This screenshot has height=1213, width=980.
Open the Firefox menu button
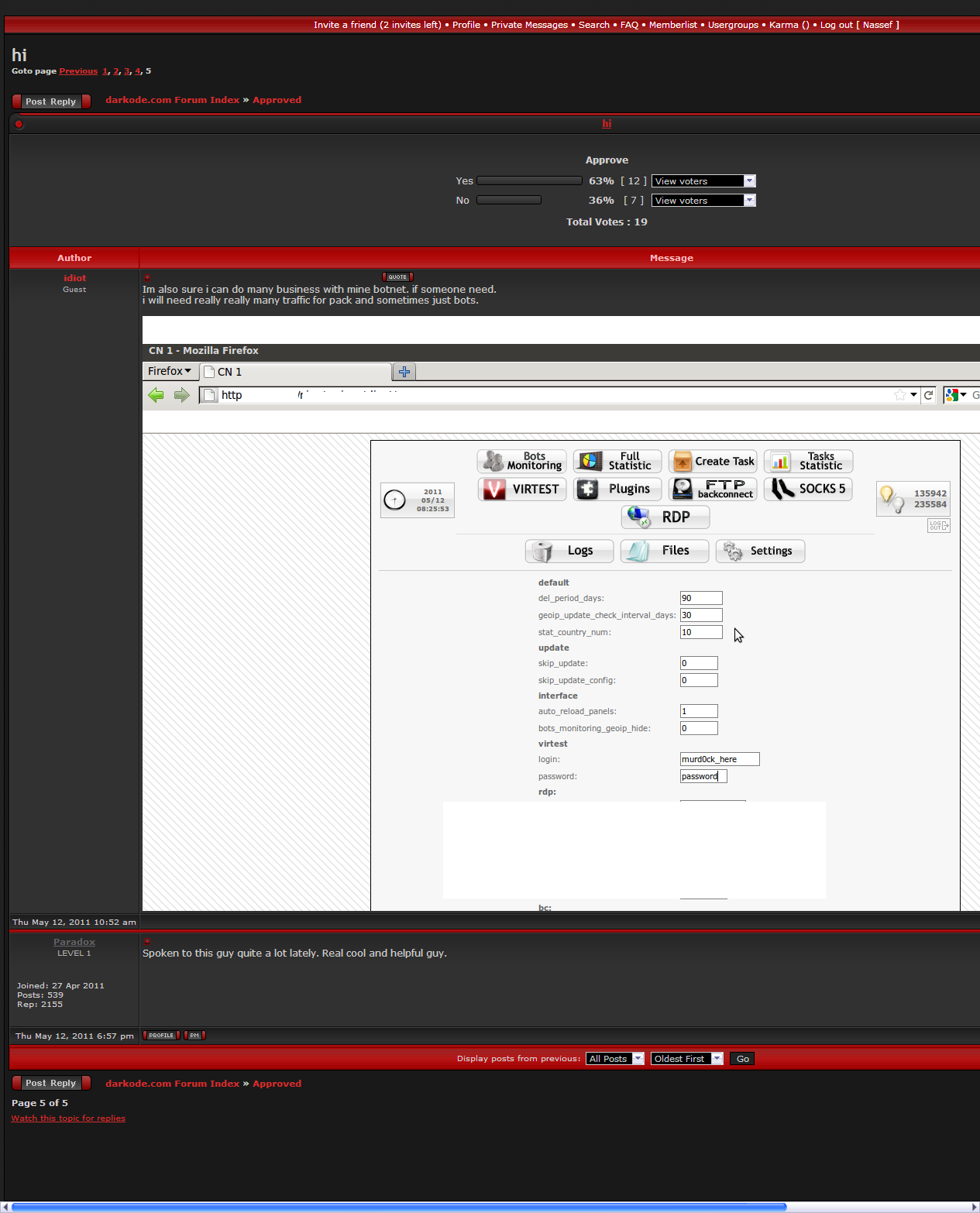click(169, 371)
